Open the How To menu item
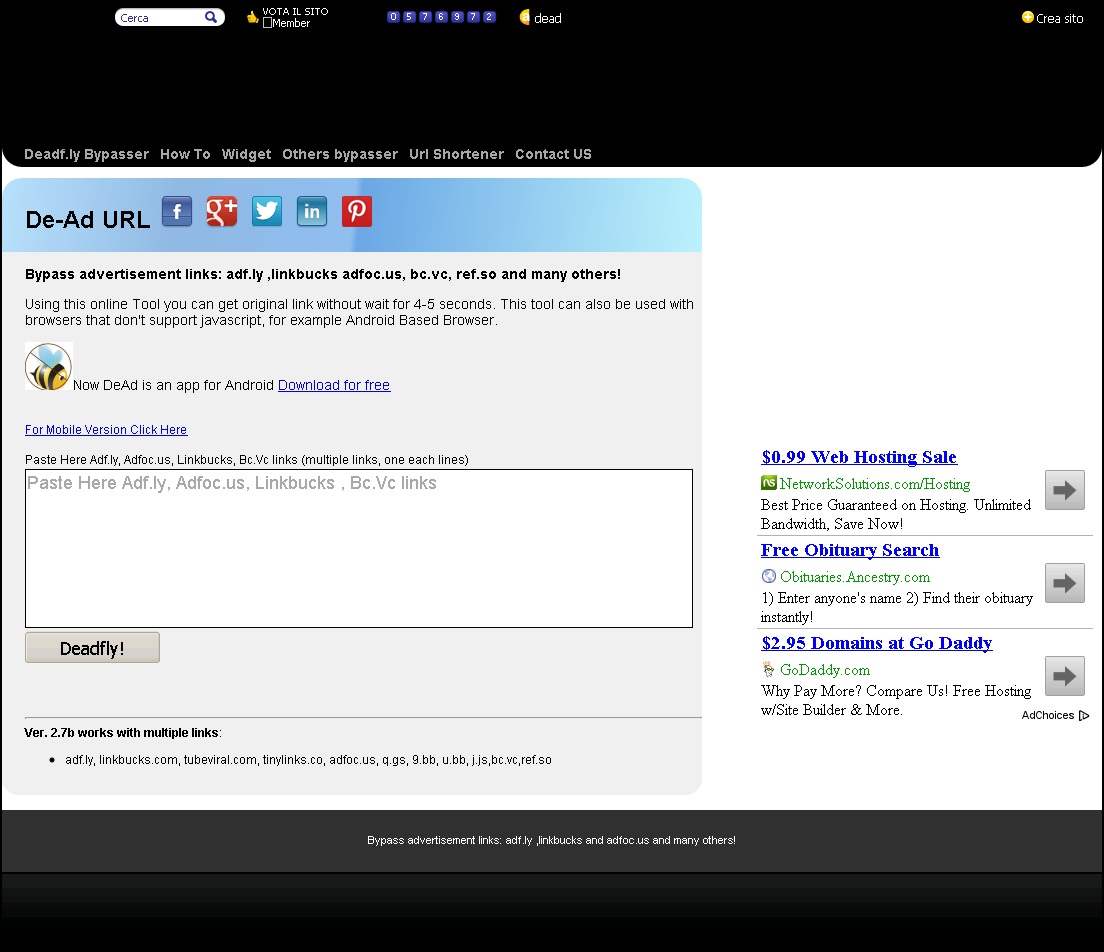 tap(185, 154)
